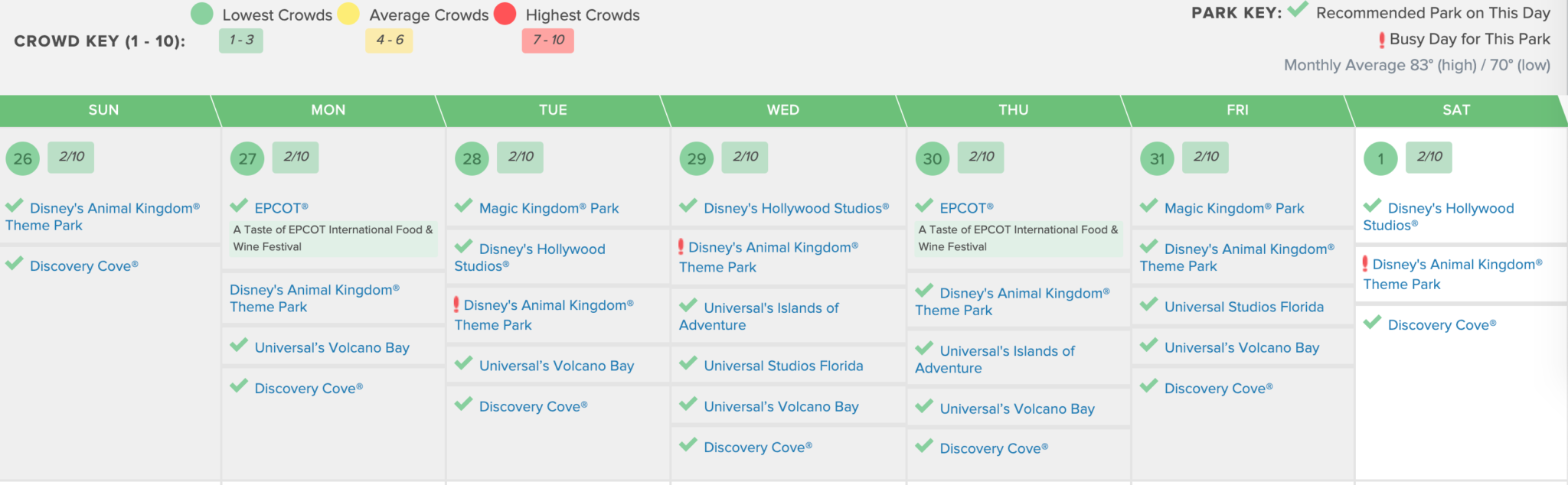The height and width of the screenshot is (485, 1568).
Task: Click the Park Key recommended checkmark icon
Action: (x=1298, y=10)
